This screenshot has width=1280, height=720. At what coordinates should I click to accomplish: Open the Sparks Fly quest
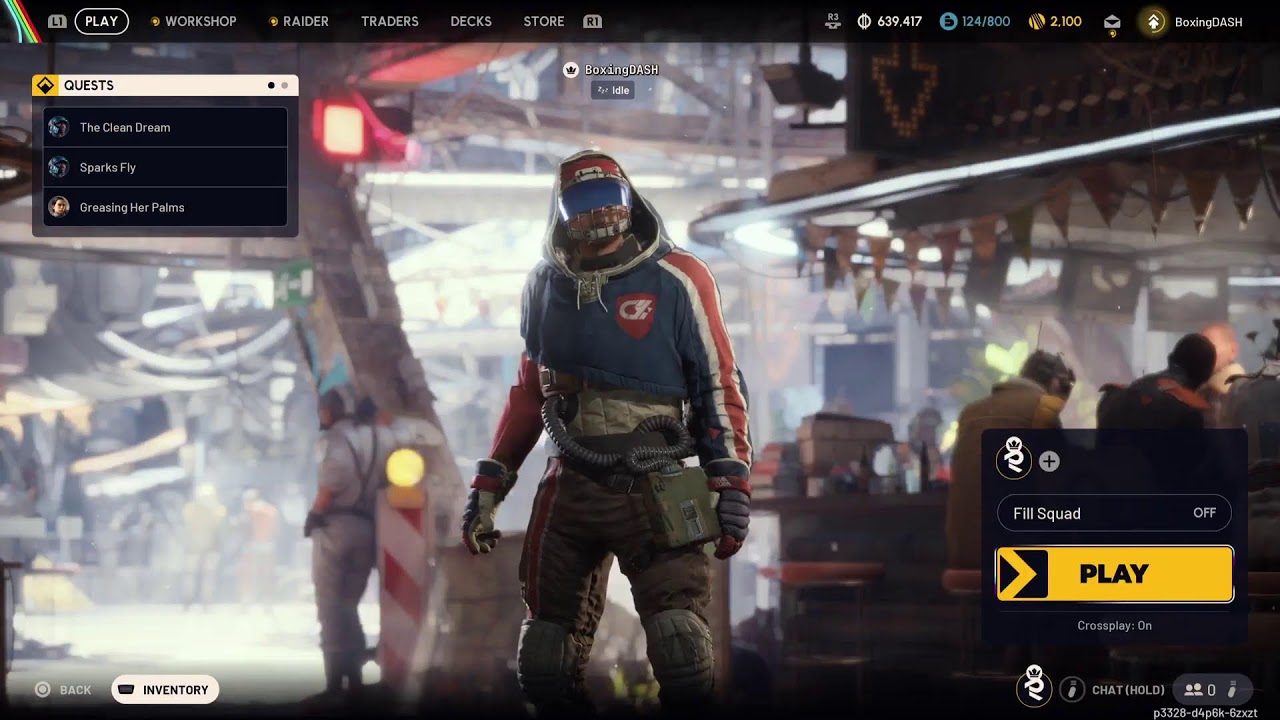click(166, 167)
